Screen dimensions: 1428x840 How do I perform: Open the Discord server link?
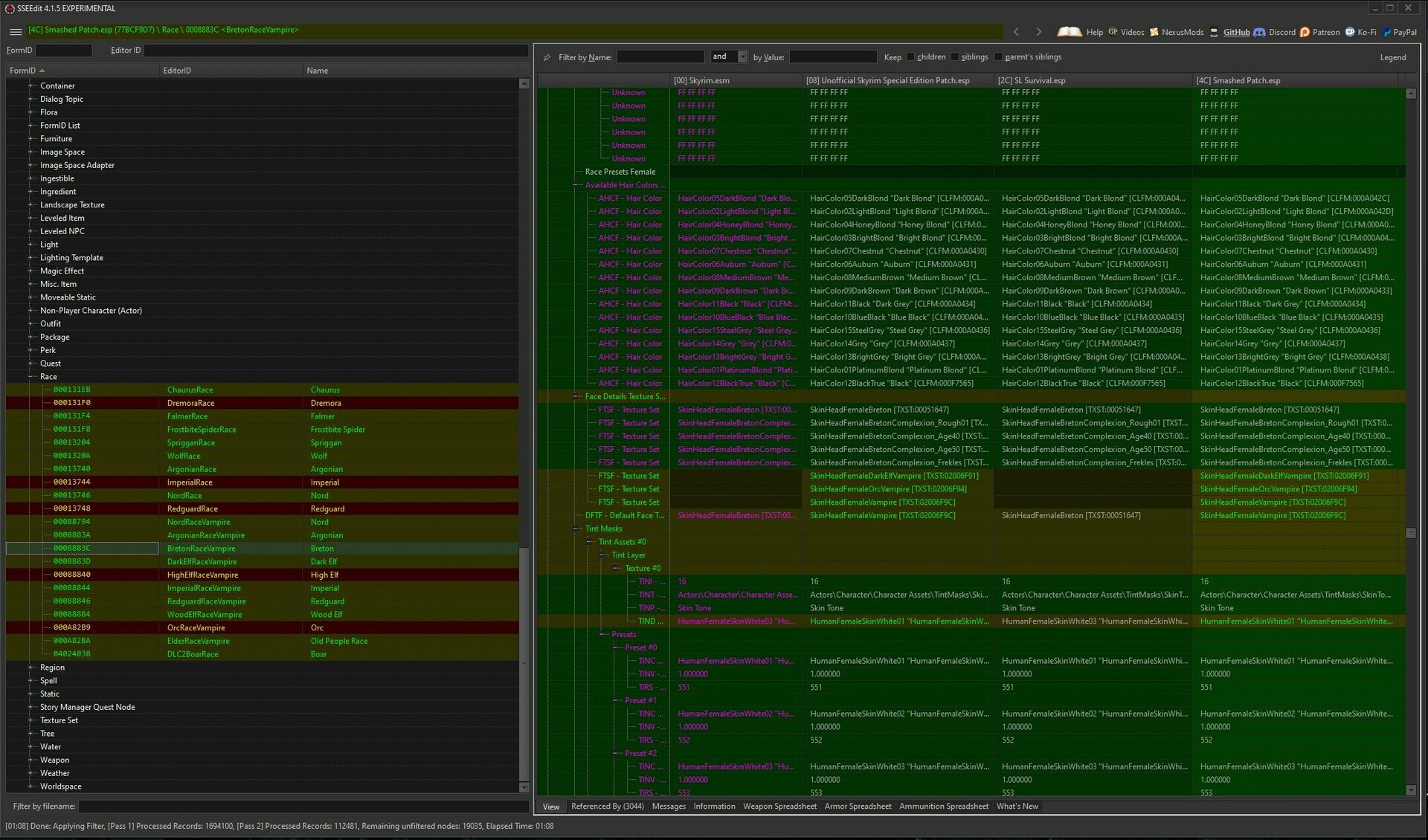pyautogui.click(x=1275, y=32)
